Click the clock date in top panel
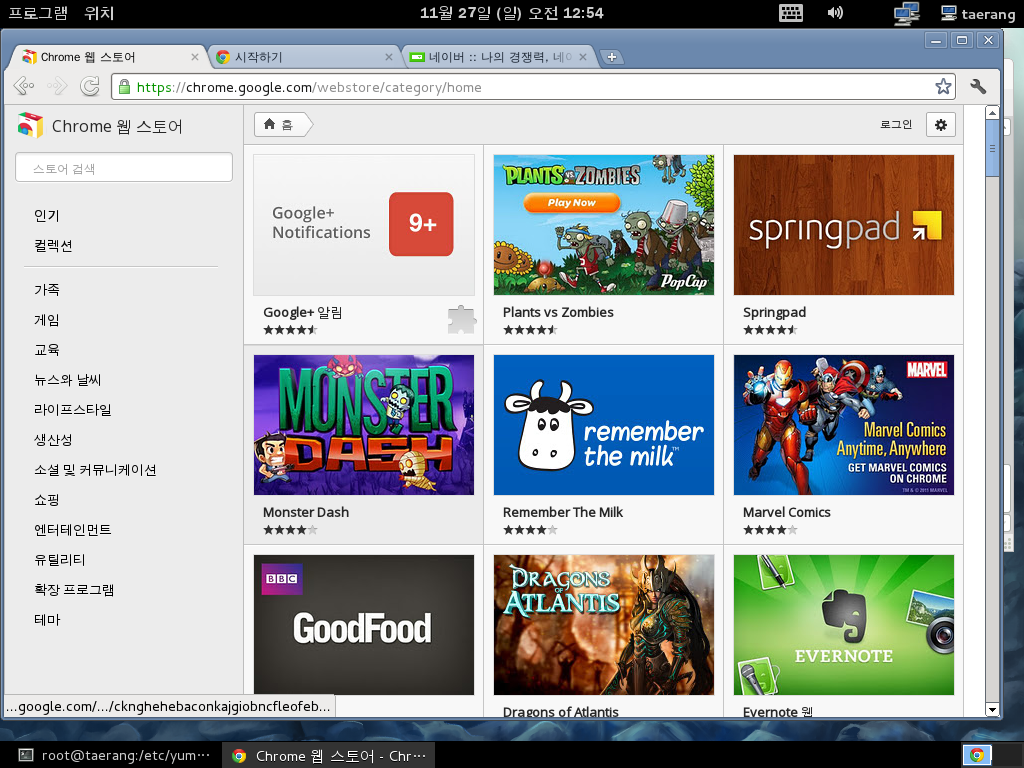Screen dimensions: 1024x768 [511, 13]
